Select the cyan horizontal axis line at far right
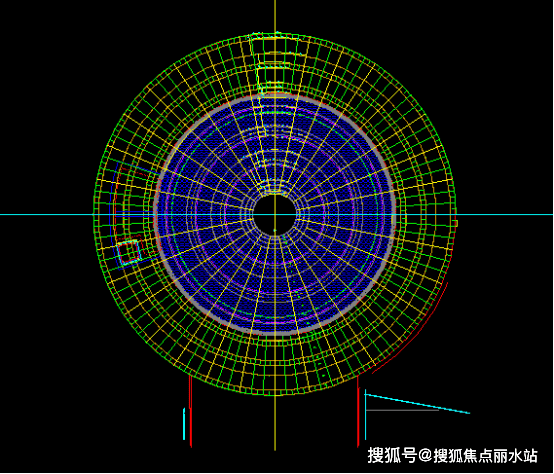 coord(505,214)
